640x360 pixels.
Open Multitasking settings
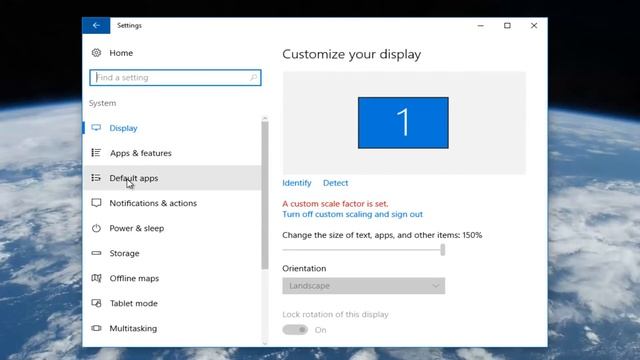(x=171, y=328)
